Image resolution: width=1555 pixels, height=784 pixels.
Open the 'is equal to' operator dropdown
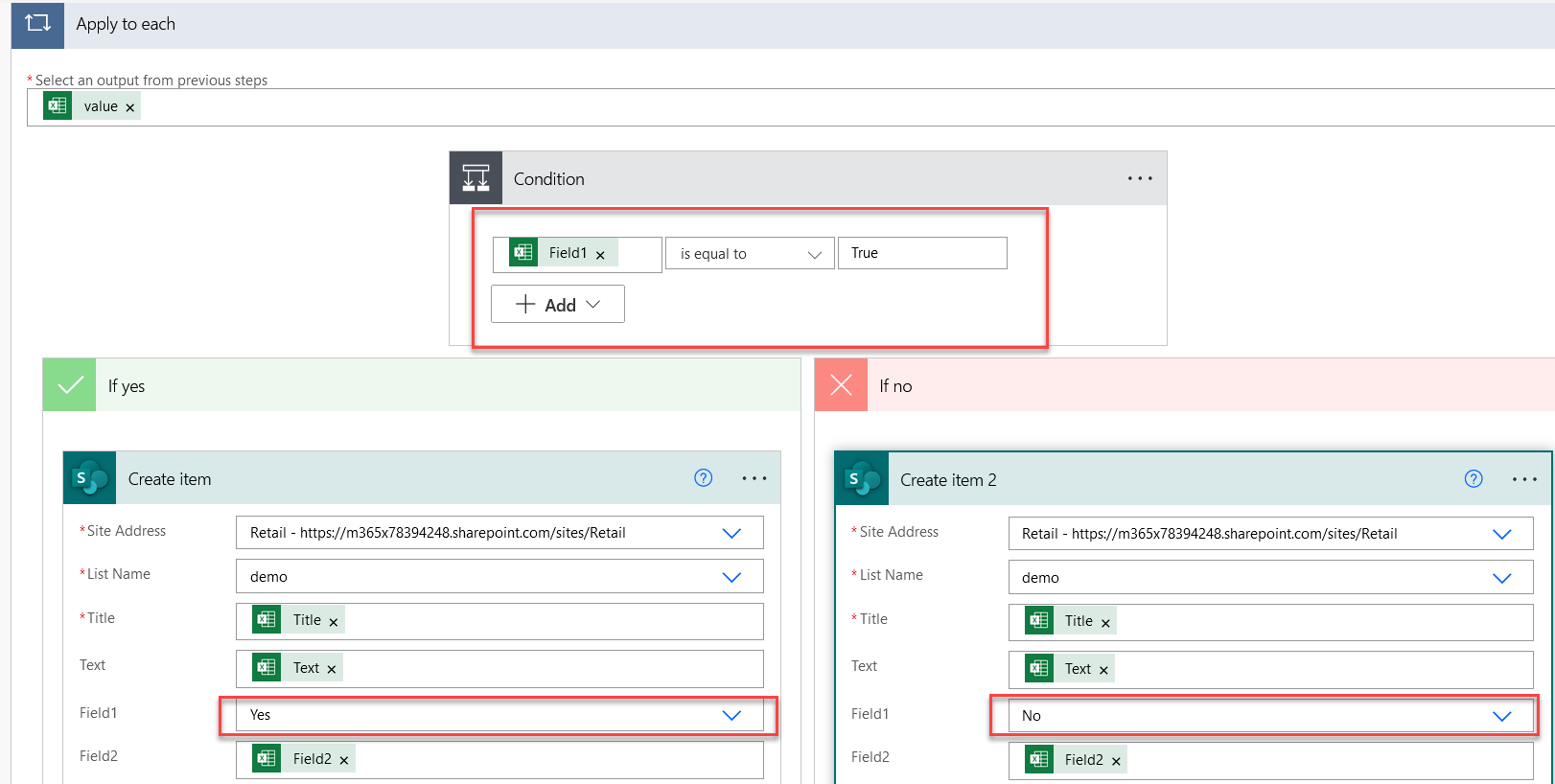tap(750, 254)
